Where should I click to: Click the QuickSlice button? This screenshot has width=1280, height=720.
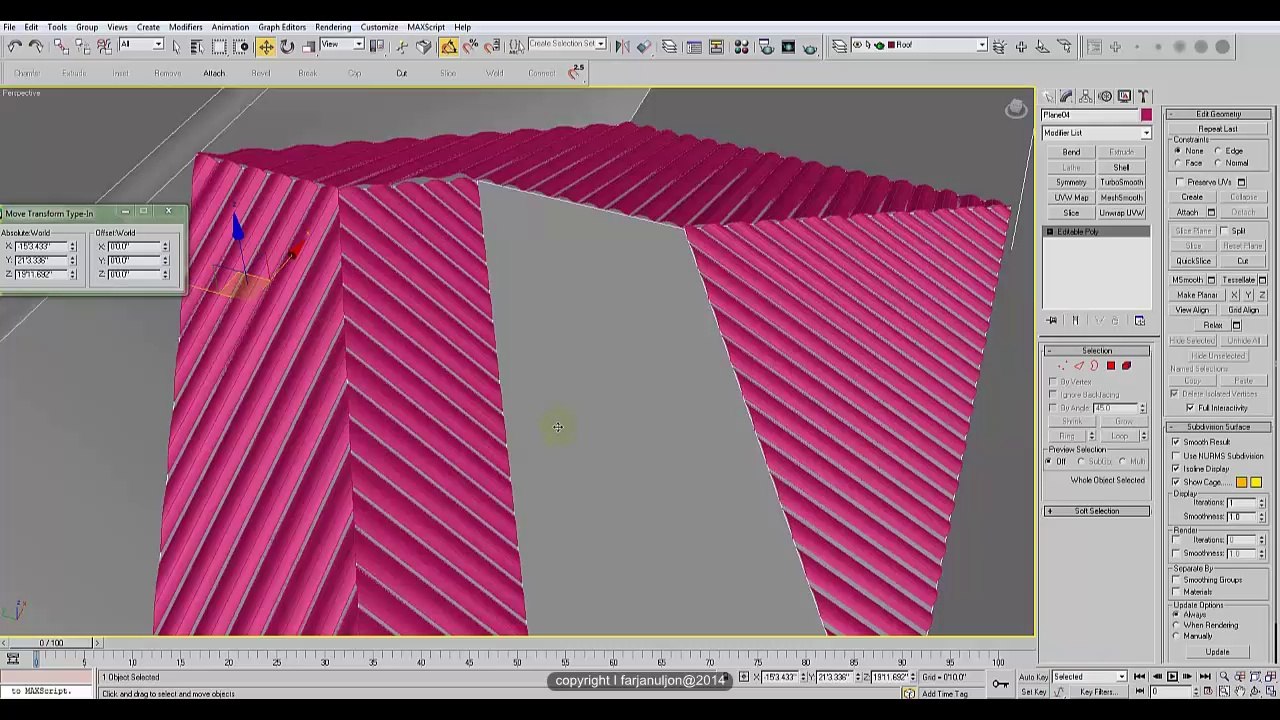(x=1193, y=261)
